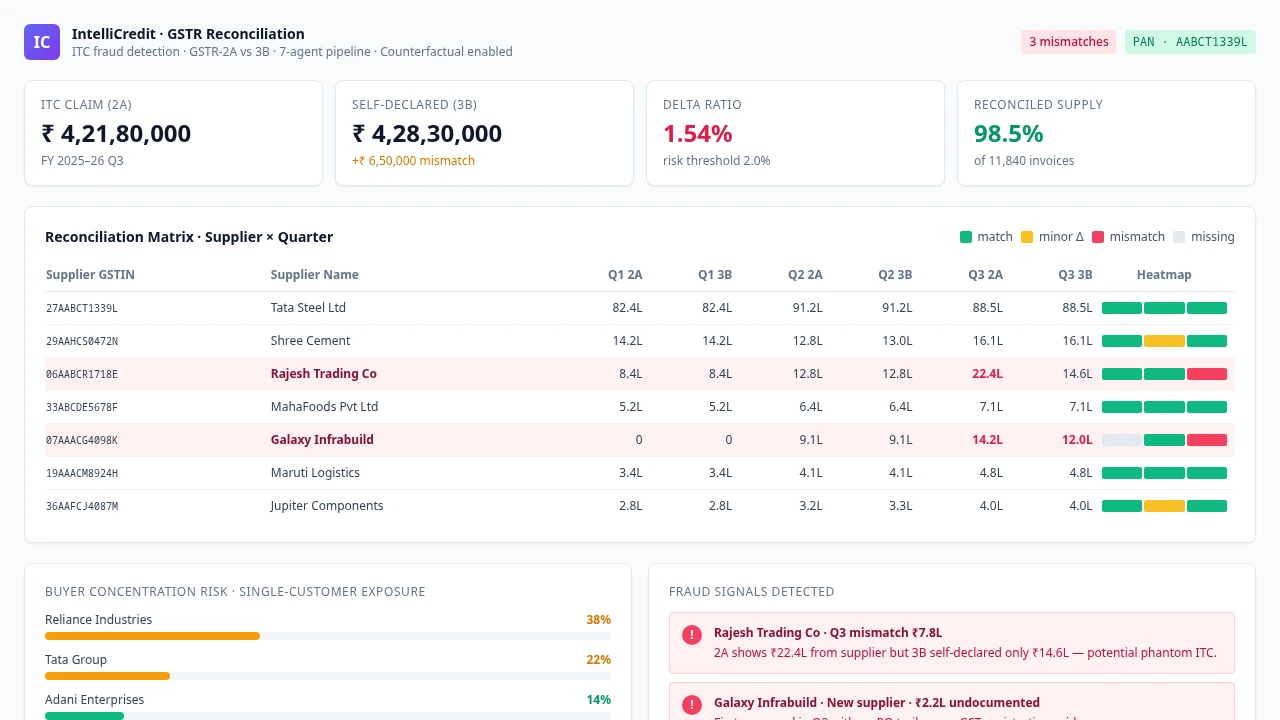The height and width of the screenshot is (720, 1280).
Task: Click Galaxy Infrabuild's red heatmap cell
Action: pos(1207,440)
